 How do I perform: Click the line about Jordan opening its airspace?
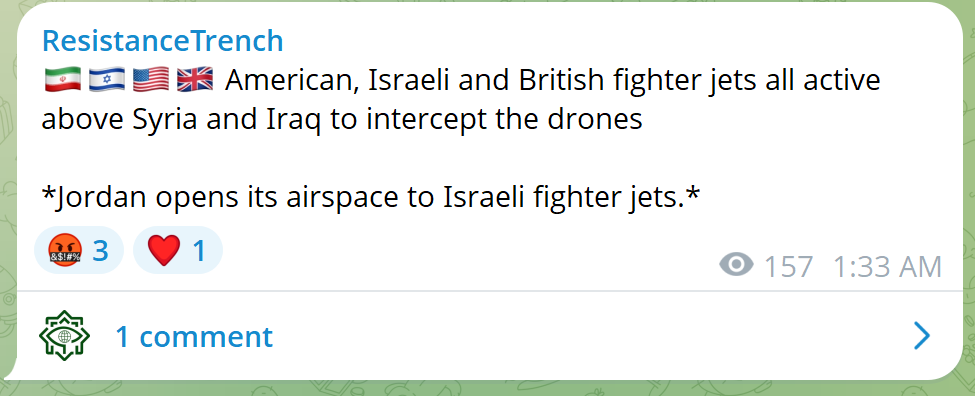[371, 198]
